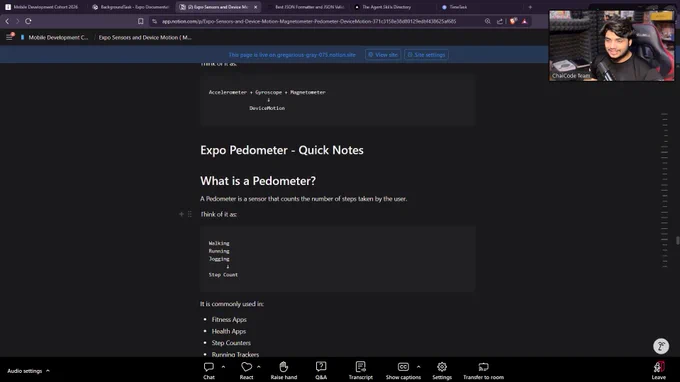Open a new browser tab

coord(530,7)
